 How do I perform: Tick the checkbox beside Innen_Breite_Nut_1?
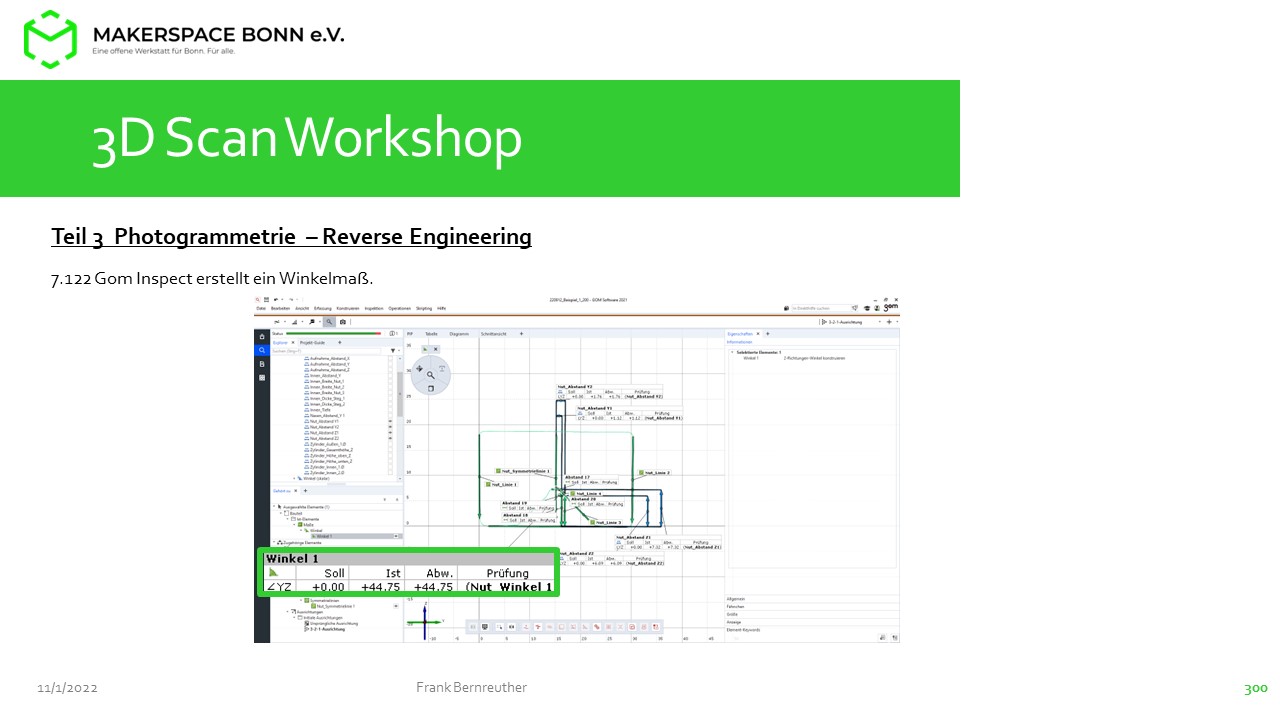point(390,381)
